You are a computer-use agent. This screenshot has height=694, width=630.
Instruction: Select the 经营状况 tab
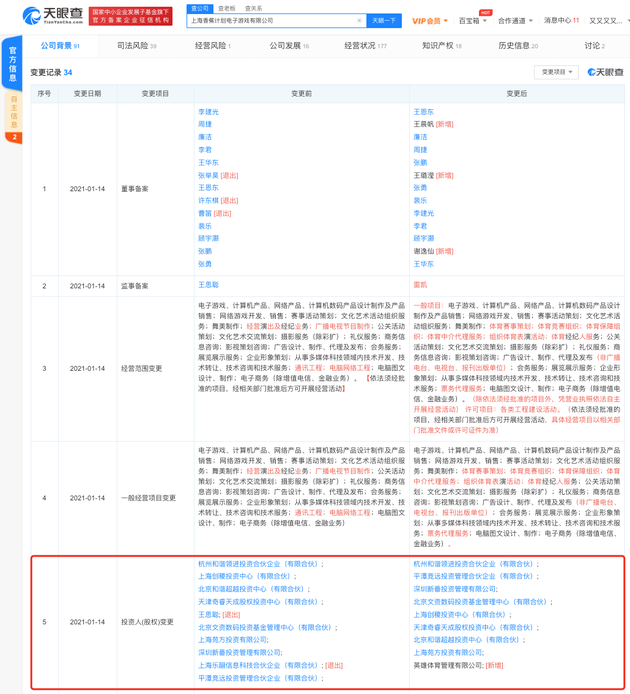(365, 45)
